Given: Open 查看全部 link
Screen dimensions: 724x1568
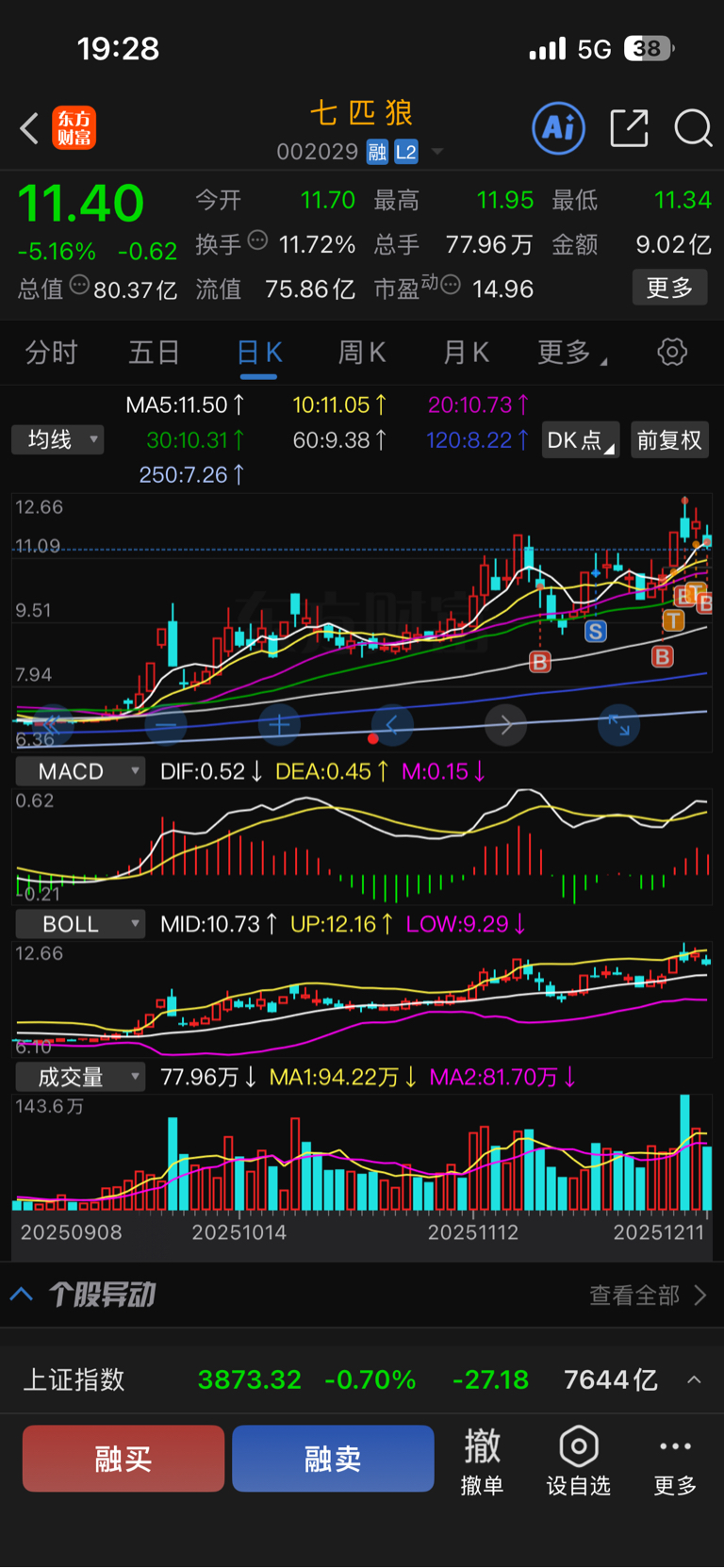Looking at the screenshot, I should point(648,1296).
